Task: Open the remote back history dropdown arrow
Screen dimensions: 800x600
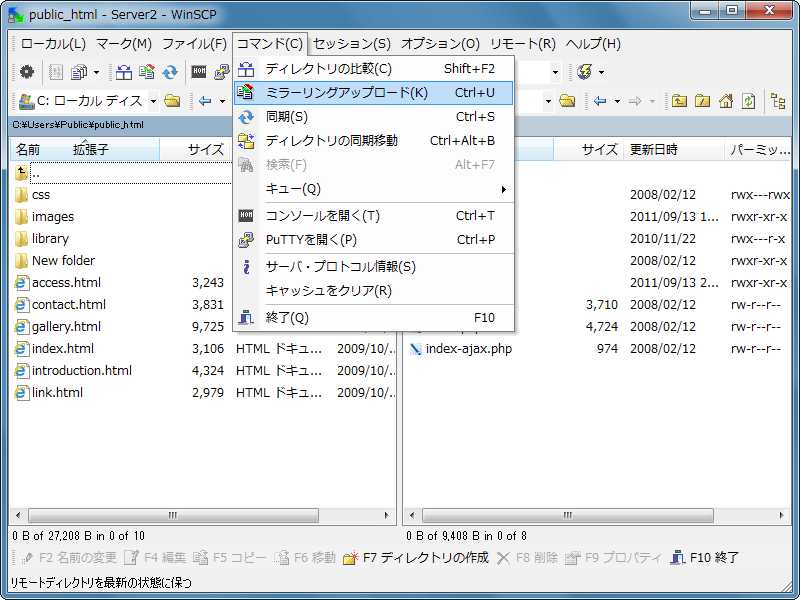Action: tap(617, 101)
